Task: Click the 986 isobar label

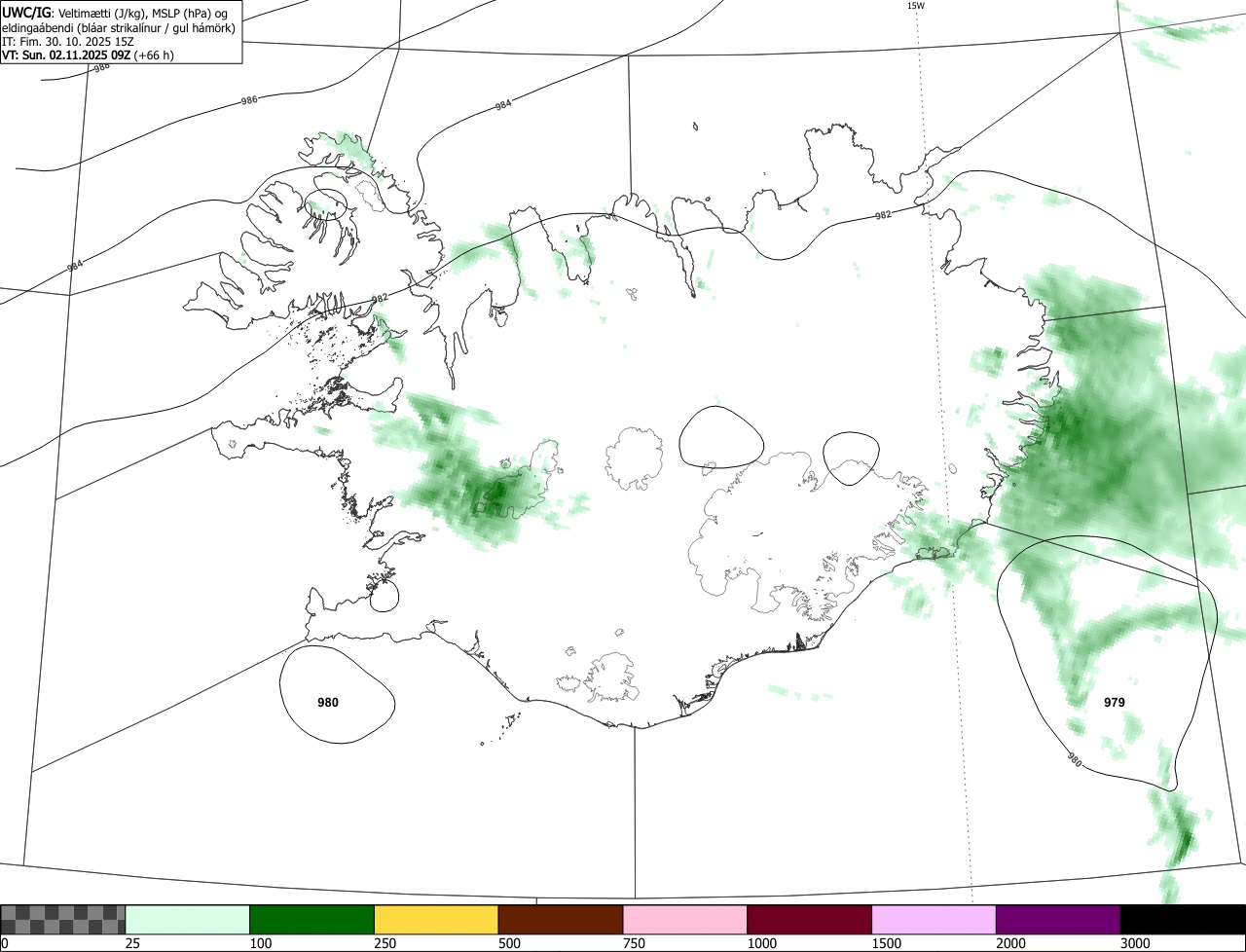Action: click(249, 101)
